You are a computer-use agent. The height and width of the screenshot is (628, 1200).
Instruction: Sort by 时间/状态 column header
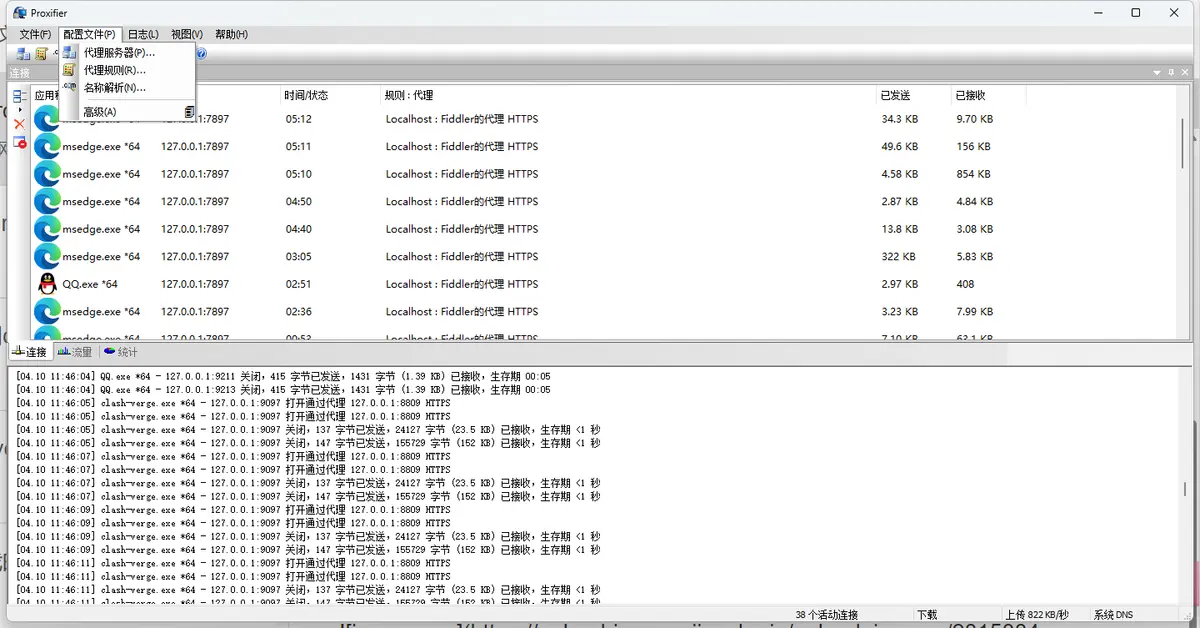(330, 95)
